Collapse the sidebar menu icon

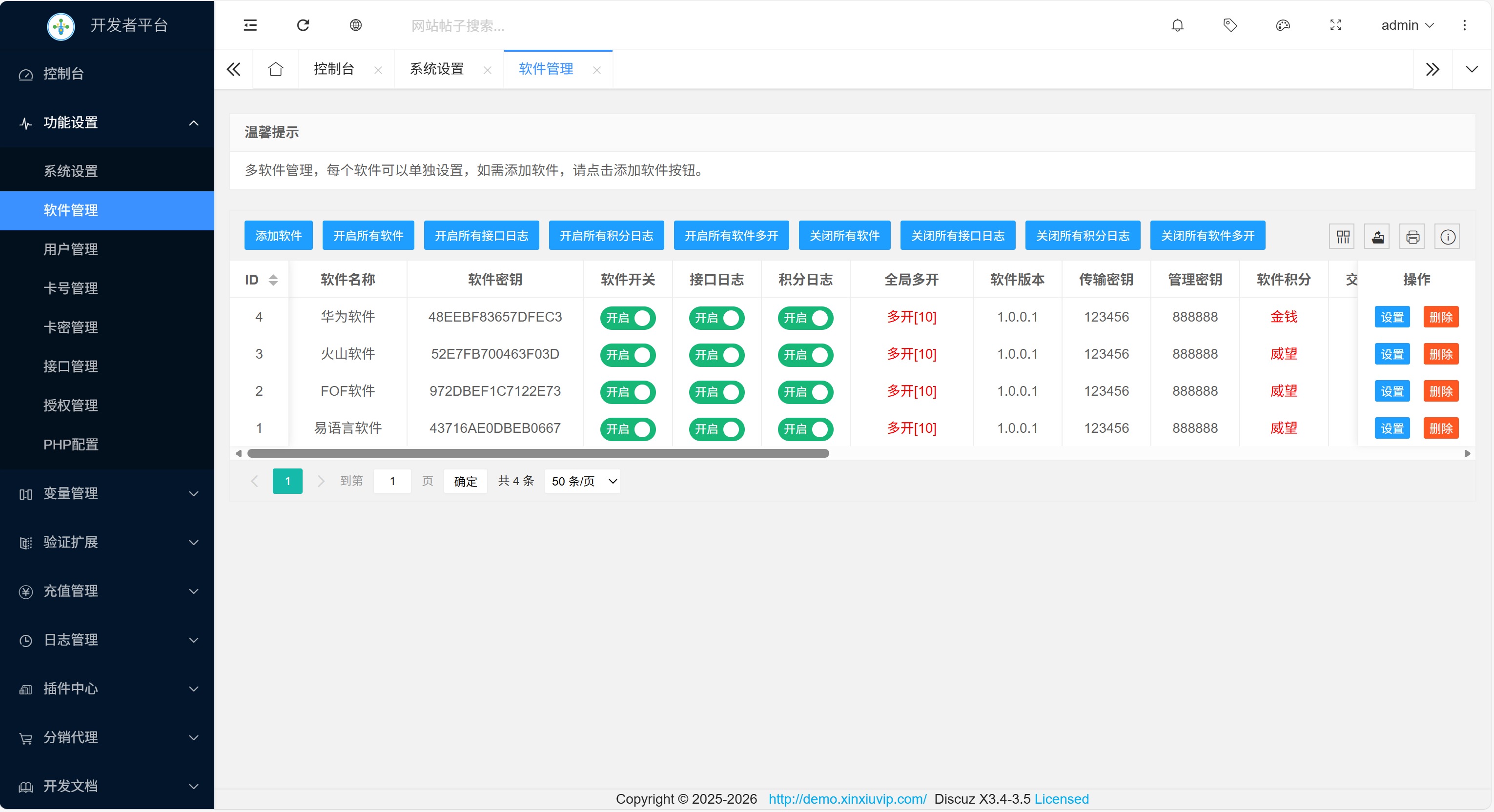coord(250,25)
